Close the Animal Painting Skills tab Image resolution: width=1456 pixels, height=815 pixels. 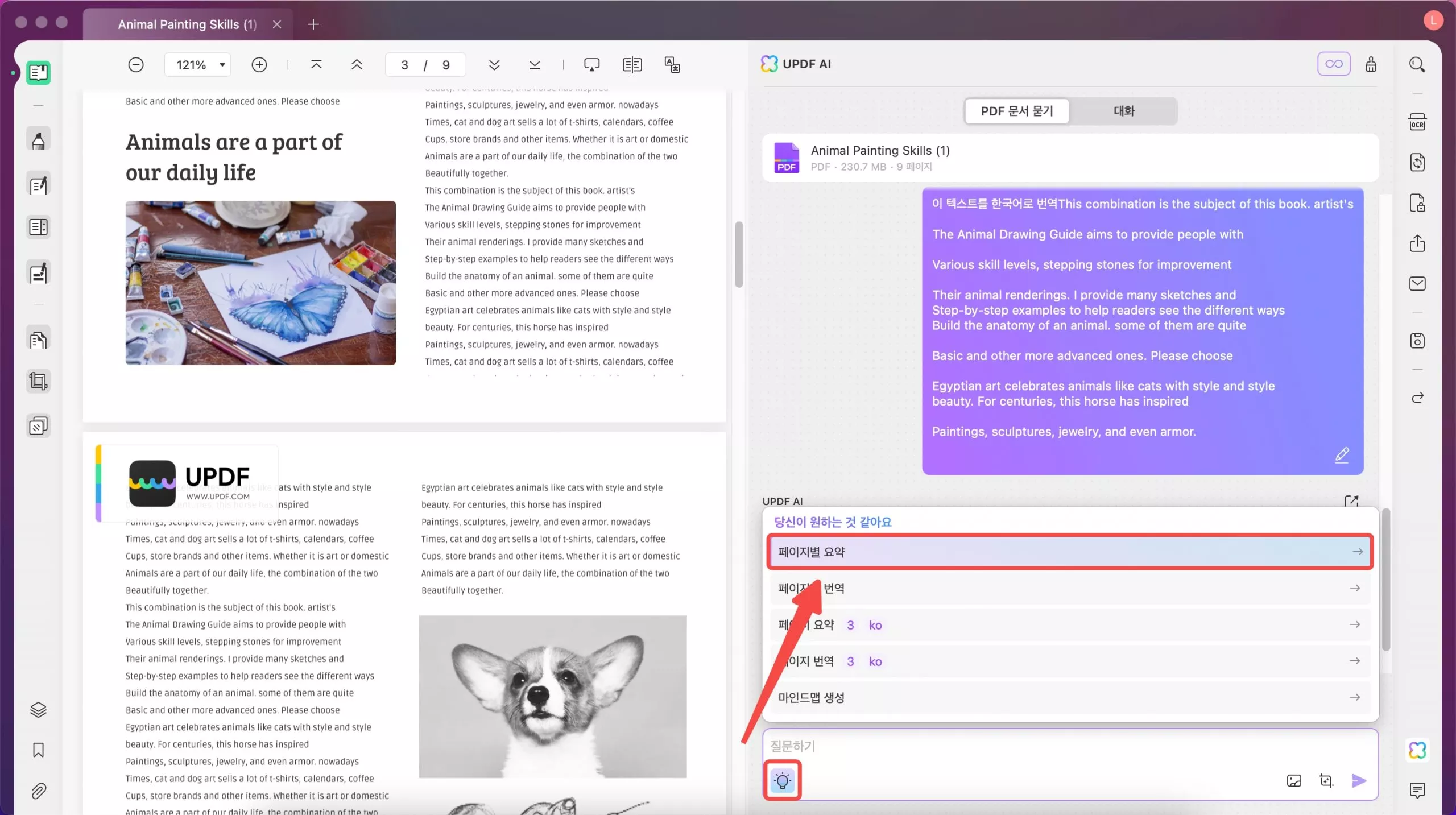click(x=277, y=24)
